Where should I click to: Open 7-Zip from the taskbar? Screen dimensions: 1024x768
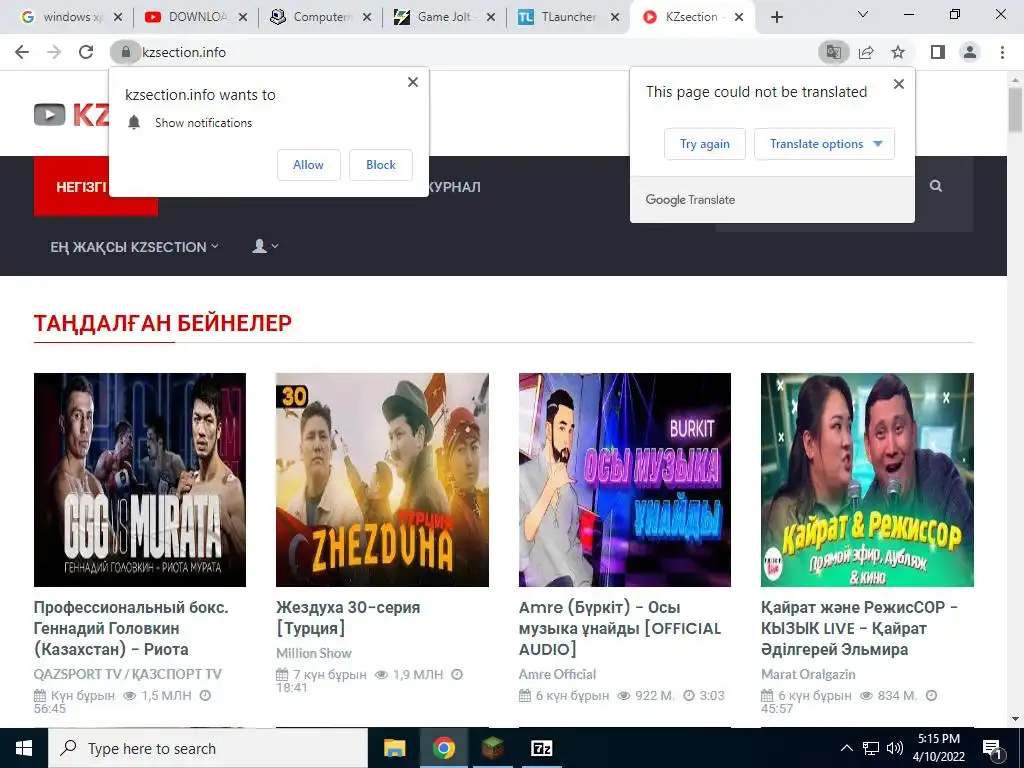click(542, 748)
